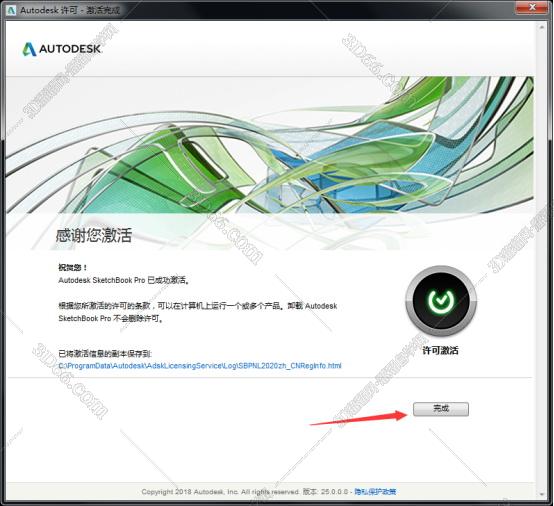
Task: Click the 许可激活 label under the icon
Action: [x=441, y=351]
